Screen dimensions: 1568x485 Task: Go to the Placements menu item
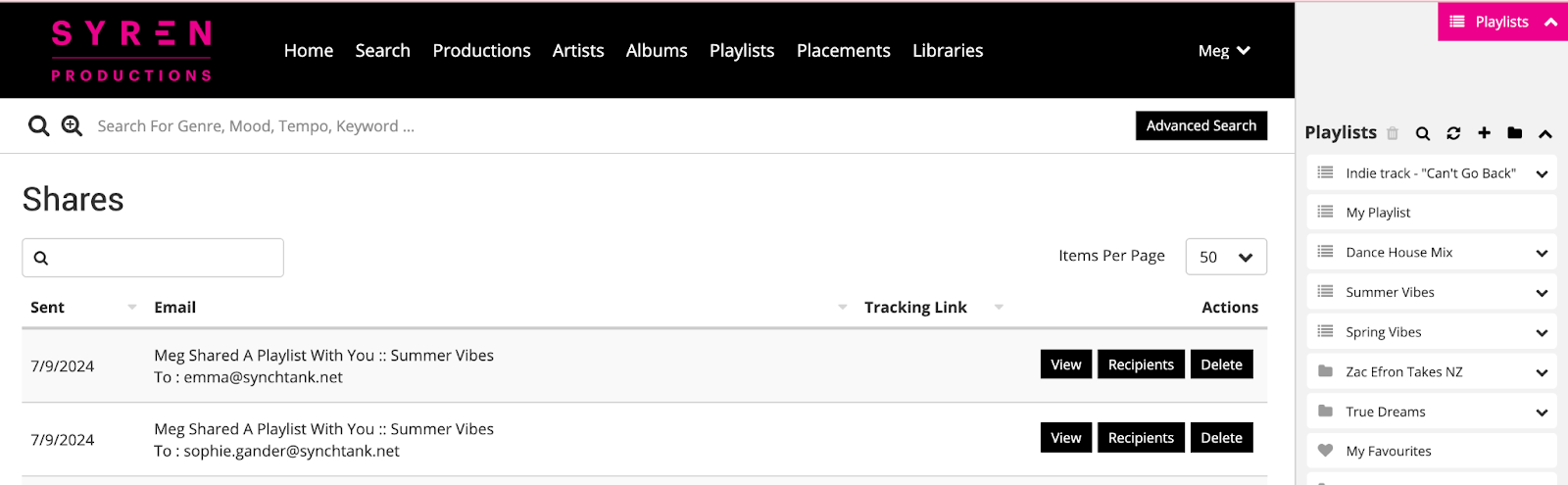tap(843, 51)
